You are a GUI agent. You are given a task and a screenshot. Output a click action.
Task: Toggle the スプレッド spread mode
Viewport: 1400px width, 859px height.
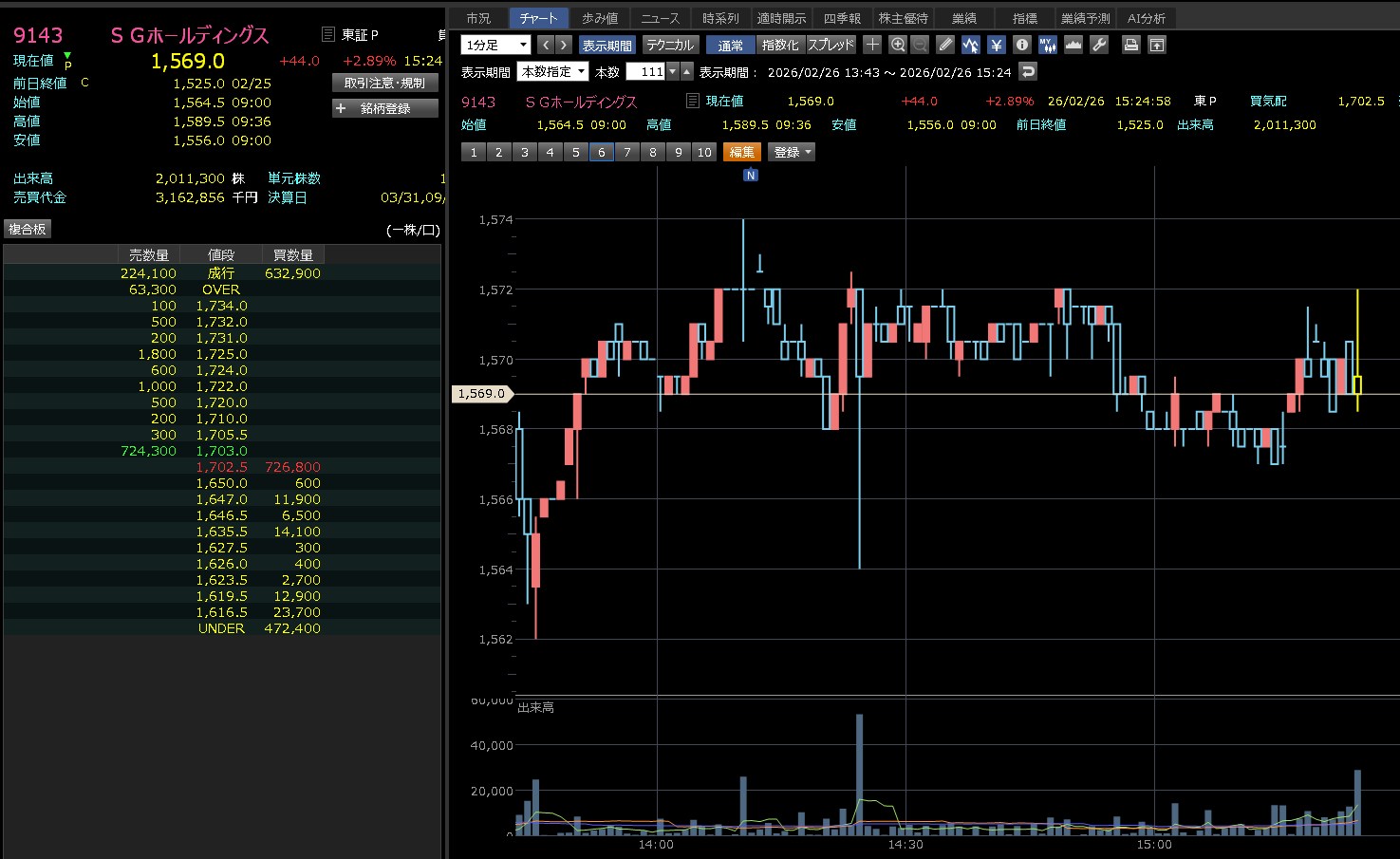point(831,45)
